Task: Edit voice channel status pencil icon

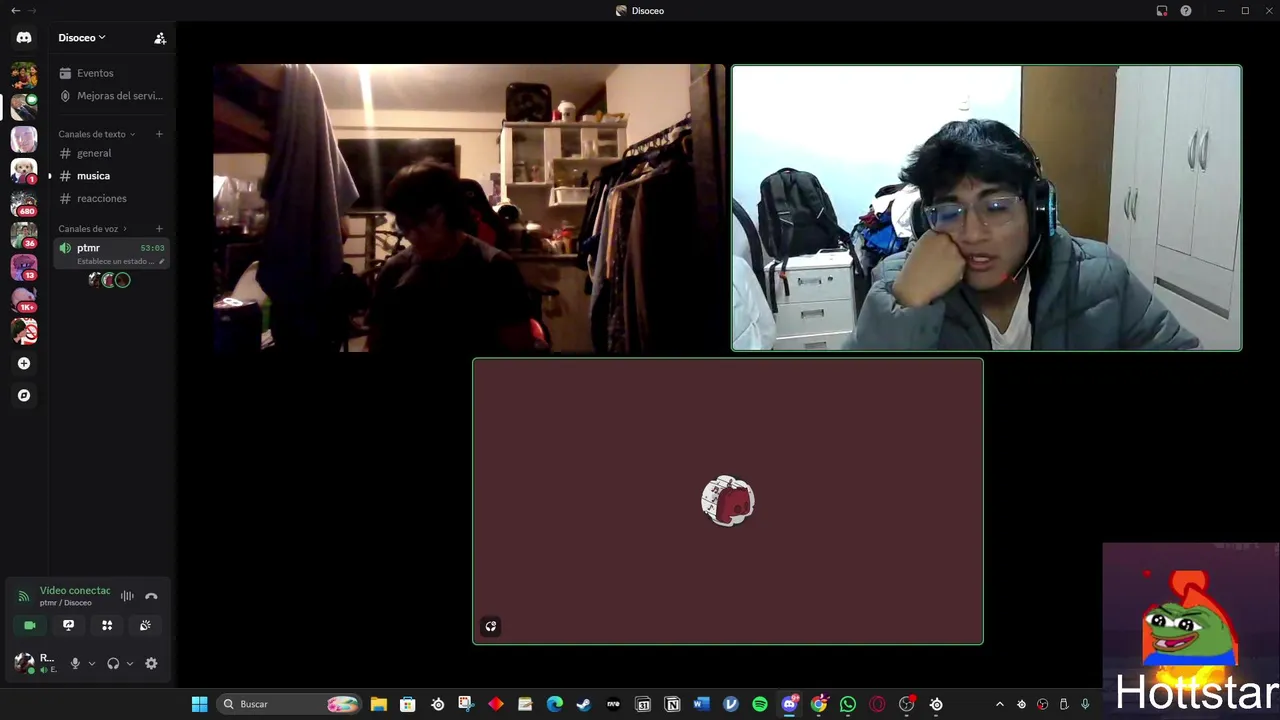Action: 162,261
